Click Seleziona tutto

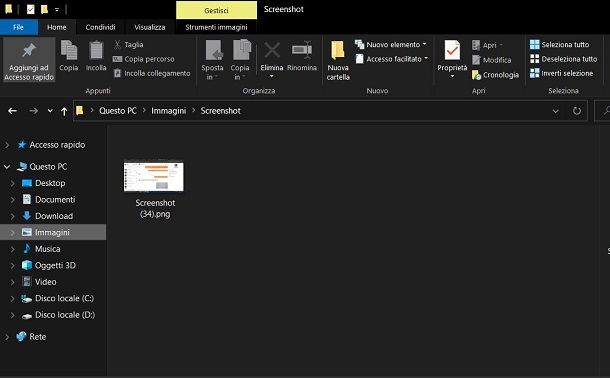coord(559,44)
